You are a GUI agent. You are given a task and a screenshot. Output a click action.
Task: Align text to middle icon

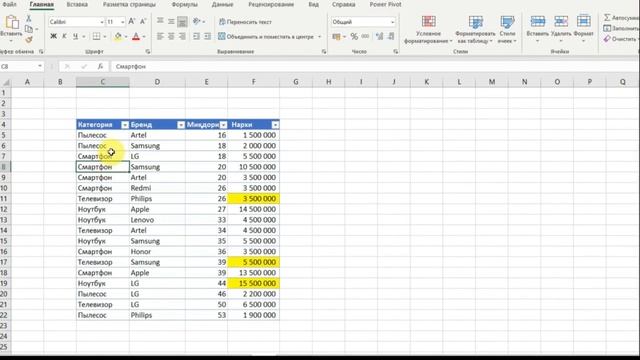point(171,21)
